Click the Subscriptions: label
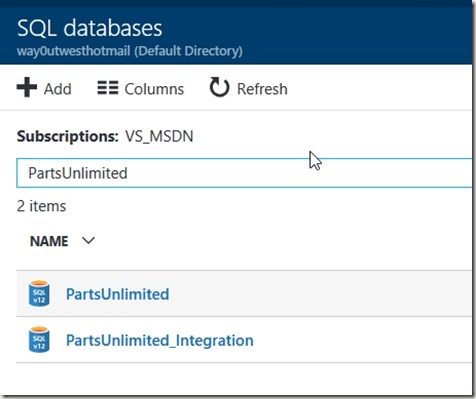 (x=68, y=136)
